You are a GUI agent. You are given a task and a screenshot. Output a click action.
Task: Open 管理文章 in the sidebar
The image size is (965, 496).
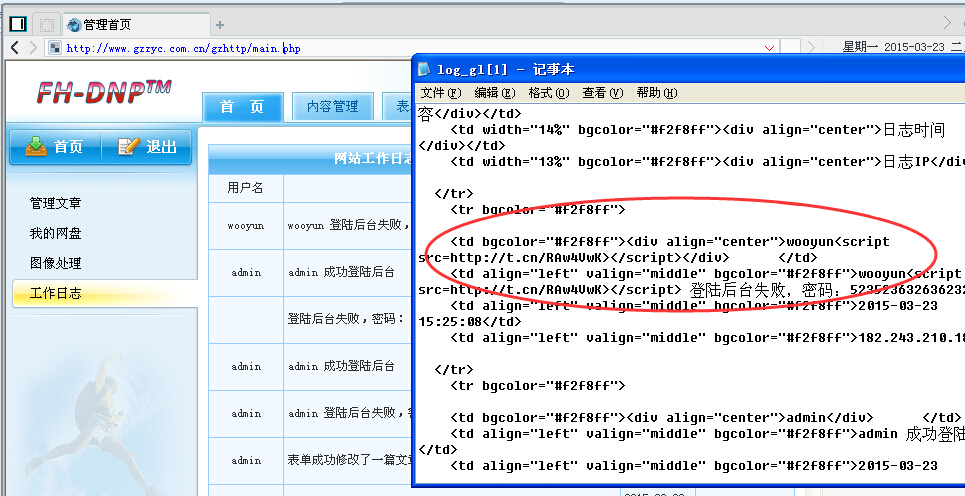point(55,203)
